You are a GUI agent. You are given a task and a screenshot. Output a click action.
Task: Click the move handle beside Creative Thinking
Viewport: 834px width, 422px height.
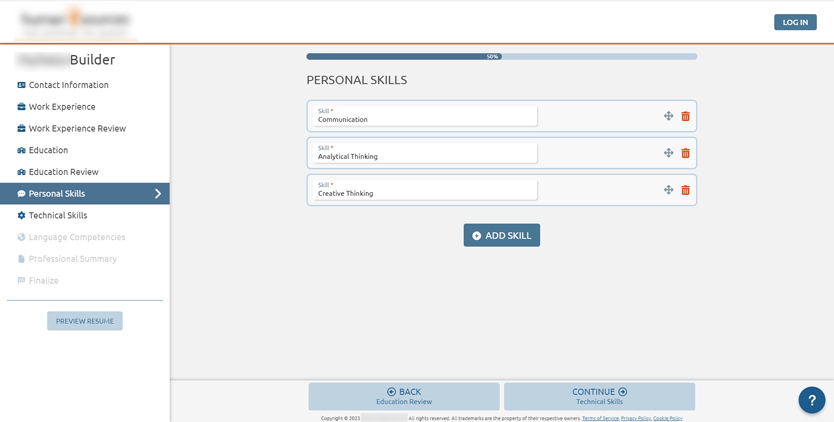668,190
